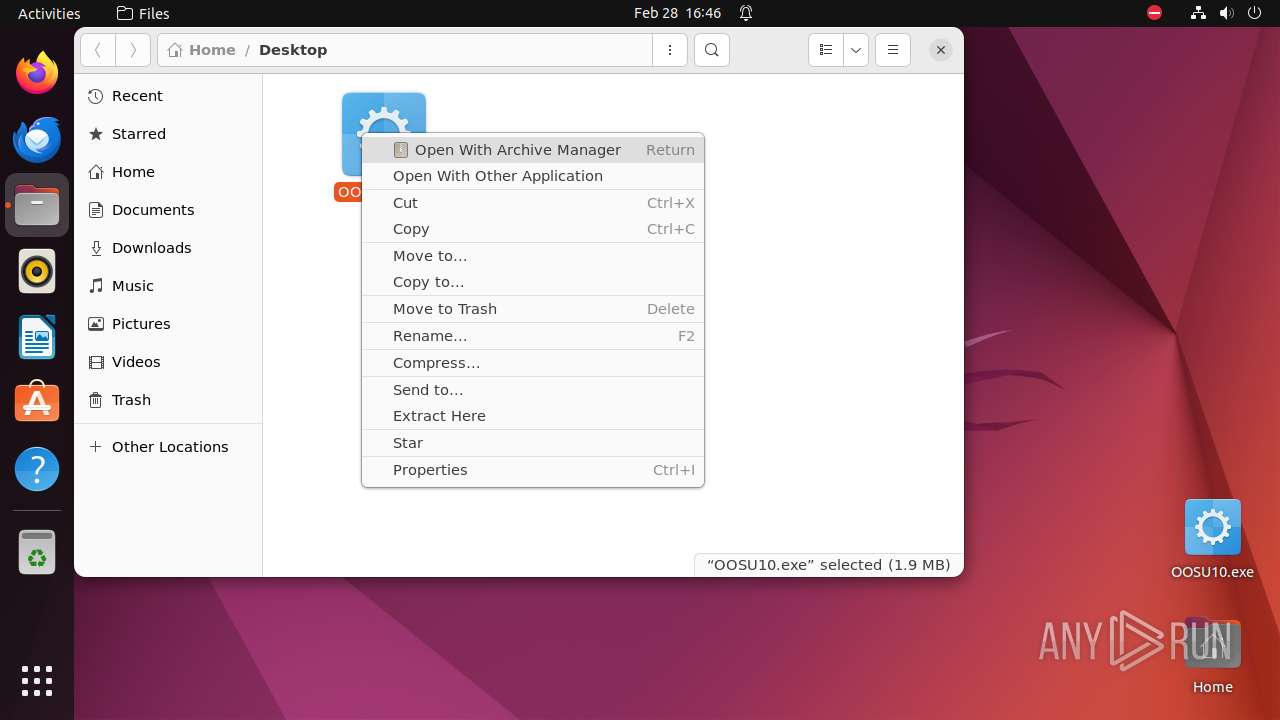Click Other Locations in the sidebar
The width and height of the screenshot is (1280, 720).
[x=168, y=447]
